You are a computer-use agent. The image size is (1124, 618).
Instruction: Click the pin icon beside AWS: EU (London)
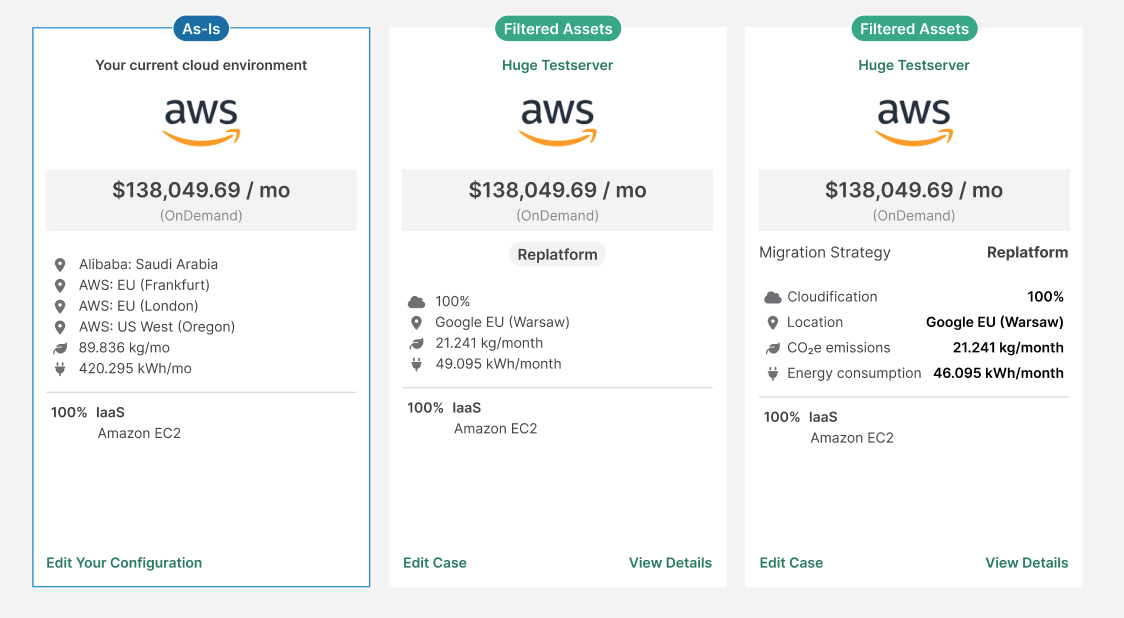60,306
